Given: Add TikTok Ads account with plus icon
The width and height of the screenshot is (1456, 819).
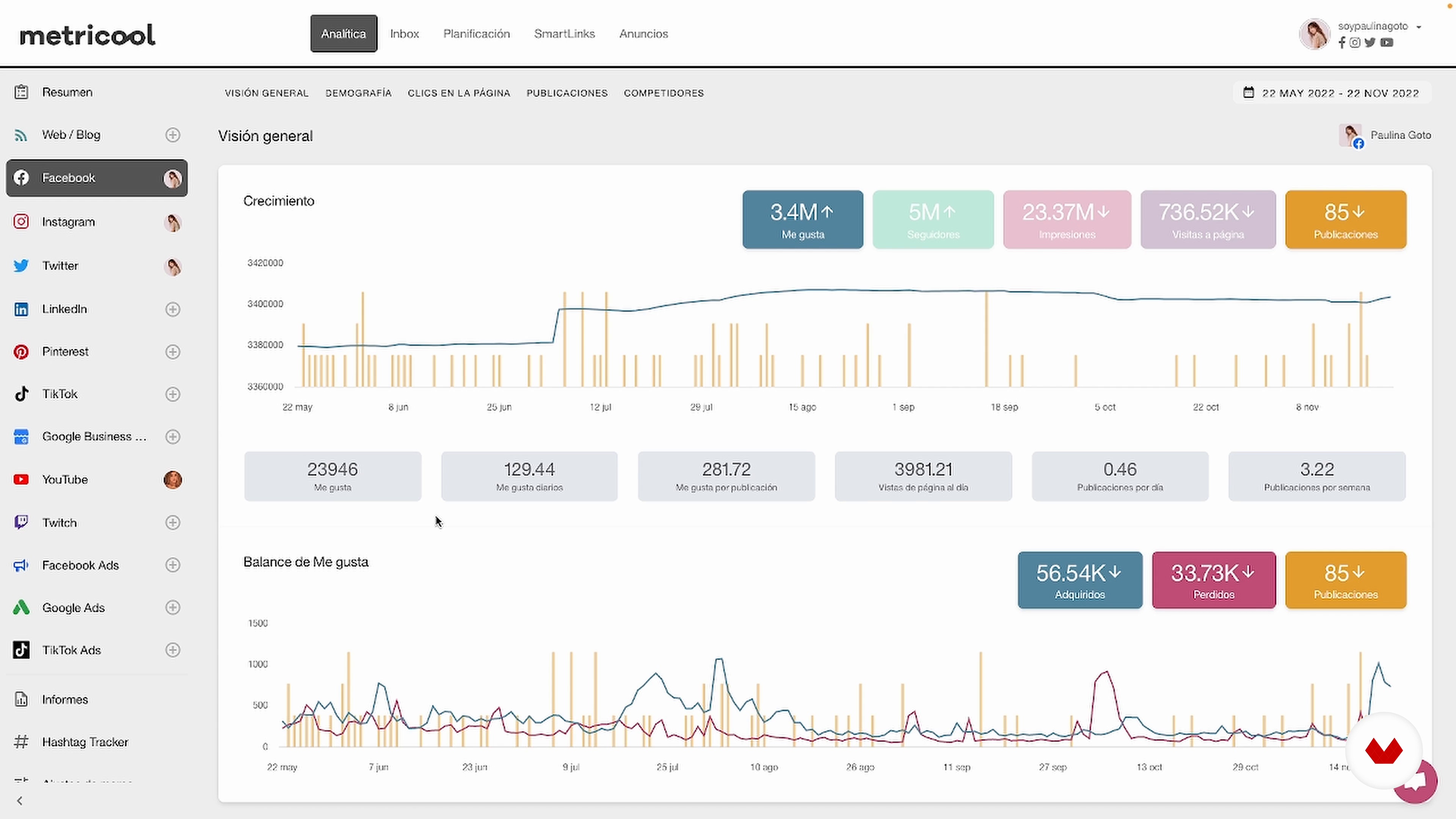Looking at the screenshot, I should [173, 650].
